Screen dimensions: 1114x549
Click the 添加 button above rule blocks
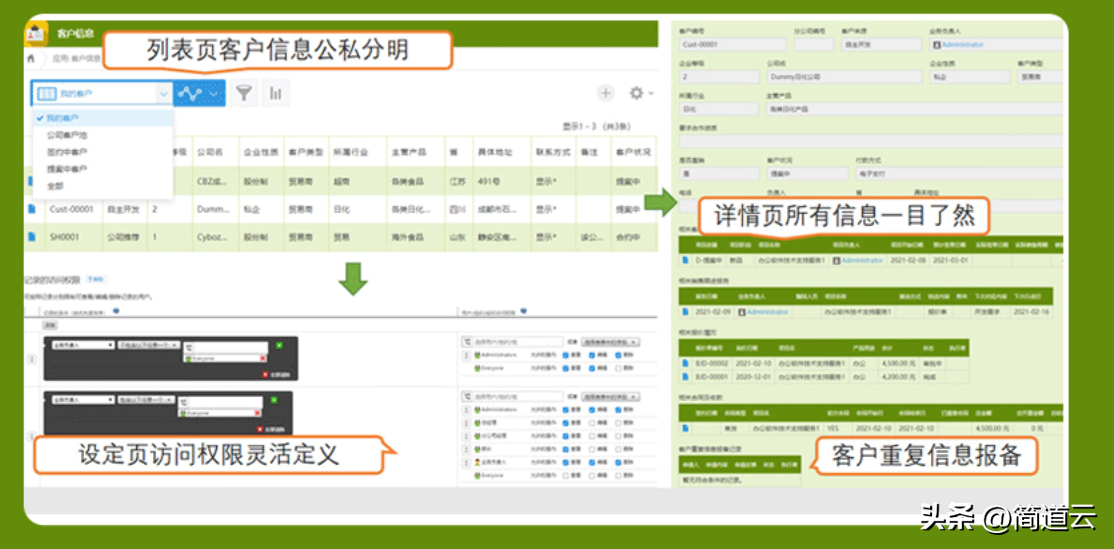click(x=50, y=325)
